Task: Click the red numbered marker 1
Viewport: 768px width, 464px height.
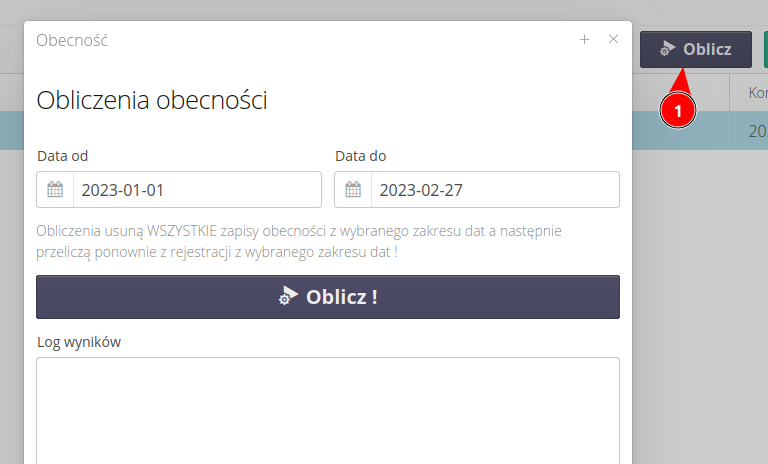Action: pos(678,112)
